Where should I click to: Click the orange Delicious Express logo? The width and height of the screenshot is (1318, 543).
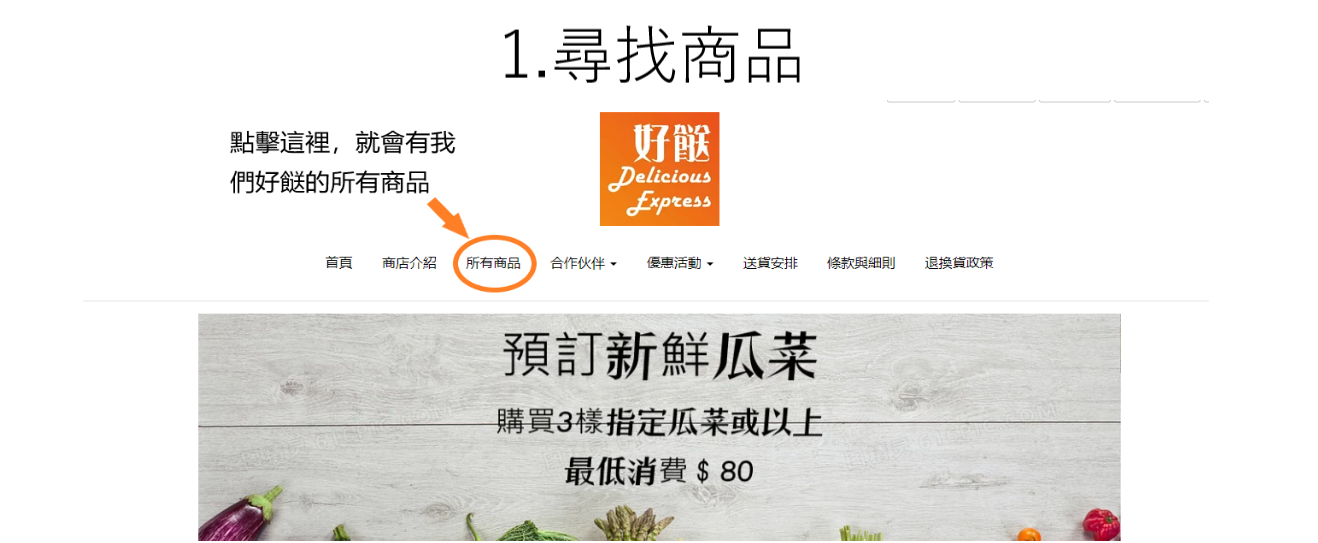[659, 169]
